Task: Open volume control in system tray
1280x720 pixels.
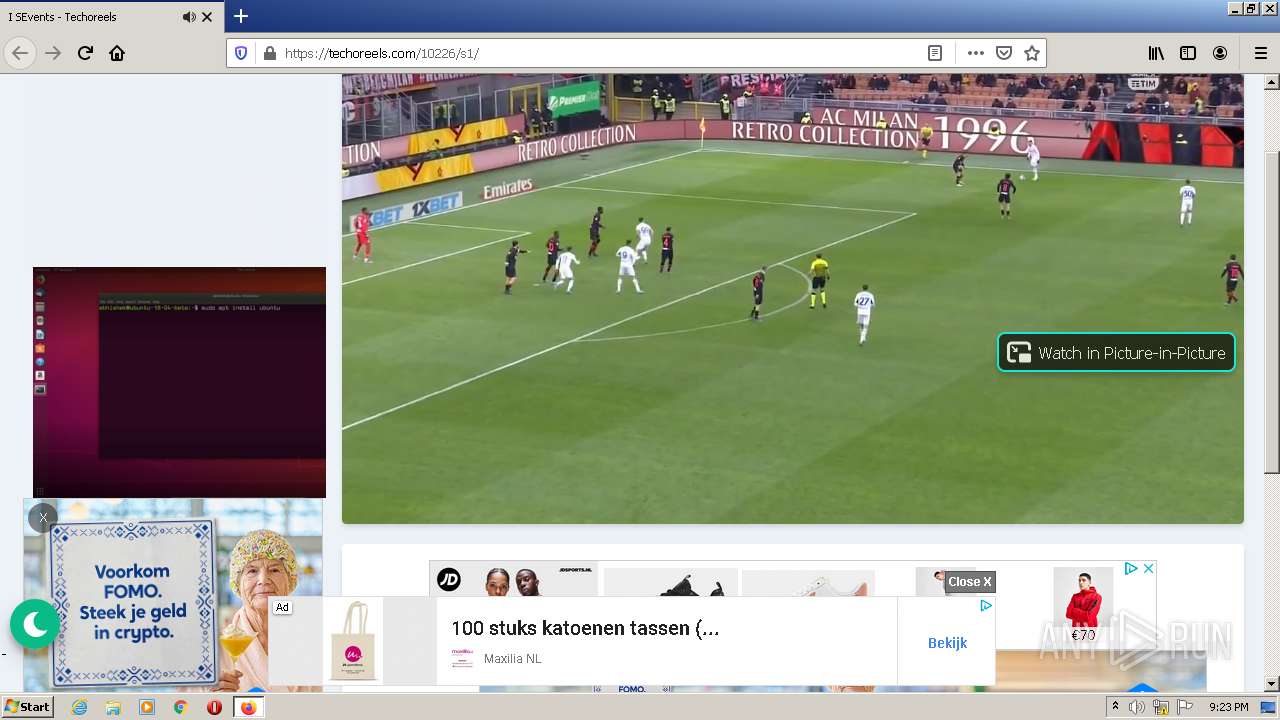Action: [1137, 707]
